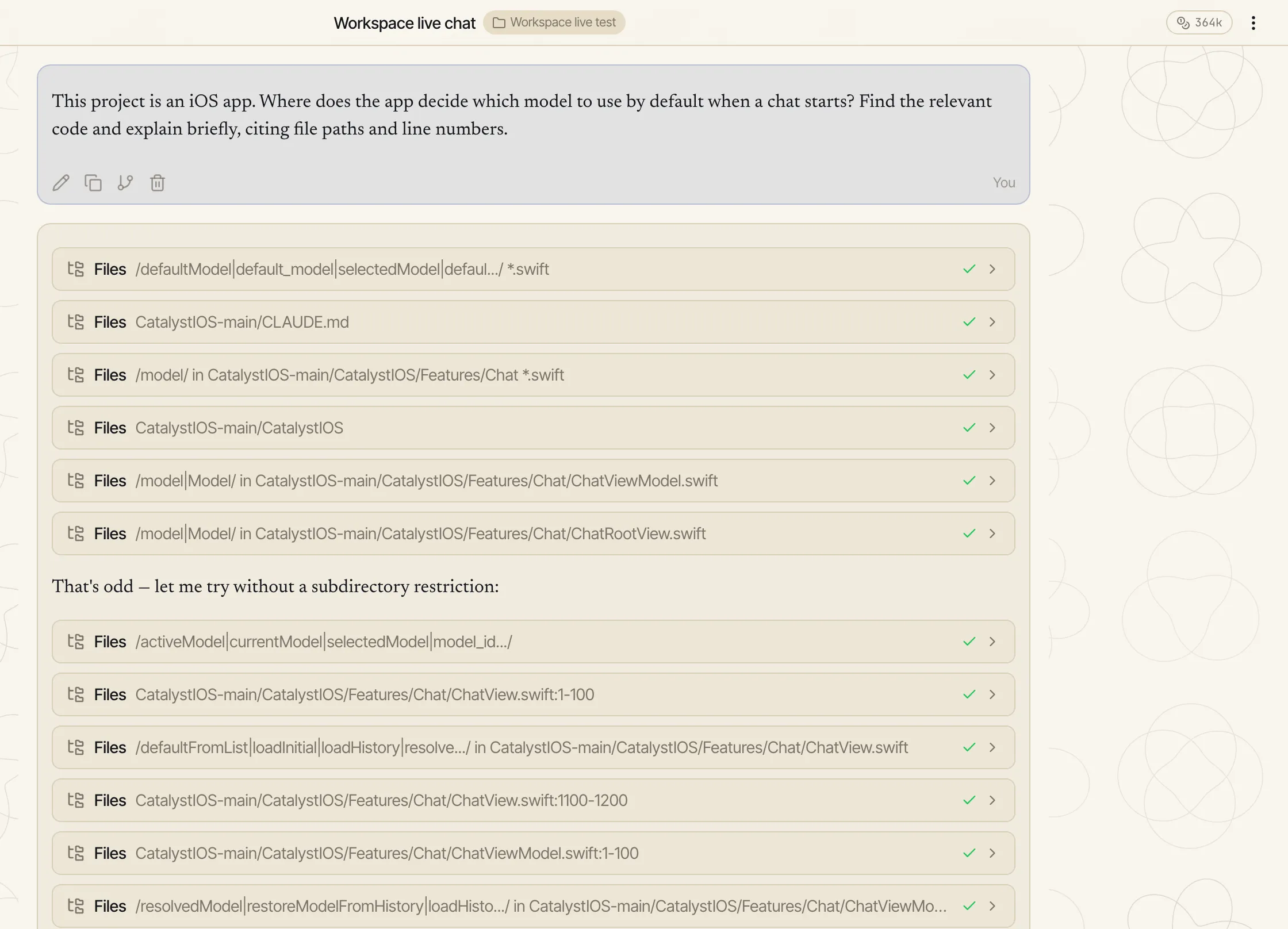1288x929 pixels.
Task: Click the Files tree icon on CLAUDE.md row
Action: [76, 322]
